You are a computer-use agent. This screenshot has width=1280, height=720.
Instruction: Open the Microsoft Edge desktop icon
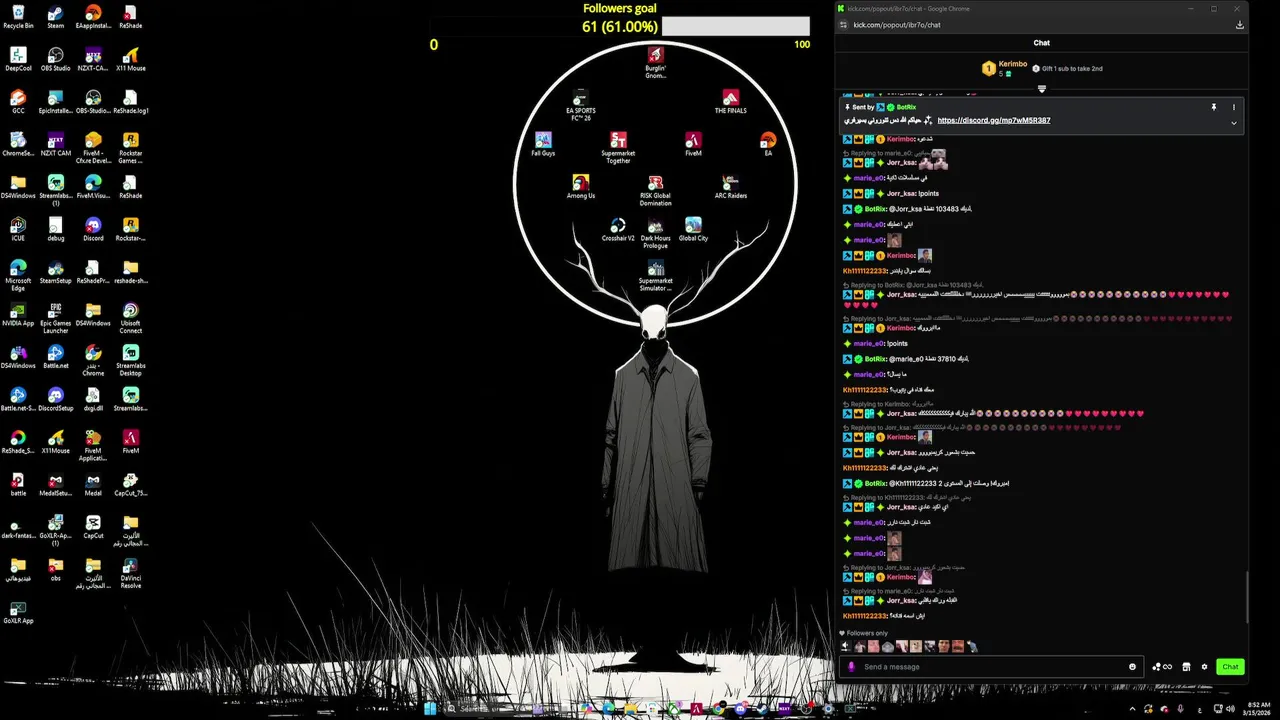[18, 275]
